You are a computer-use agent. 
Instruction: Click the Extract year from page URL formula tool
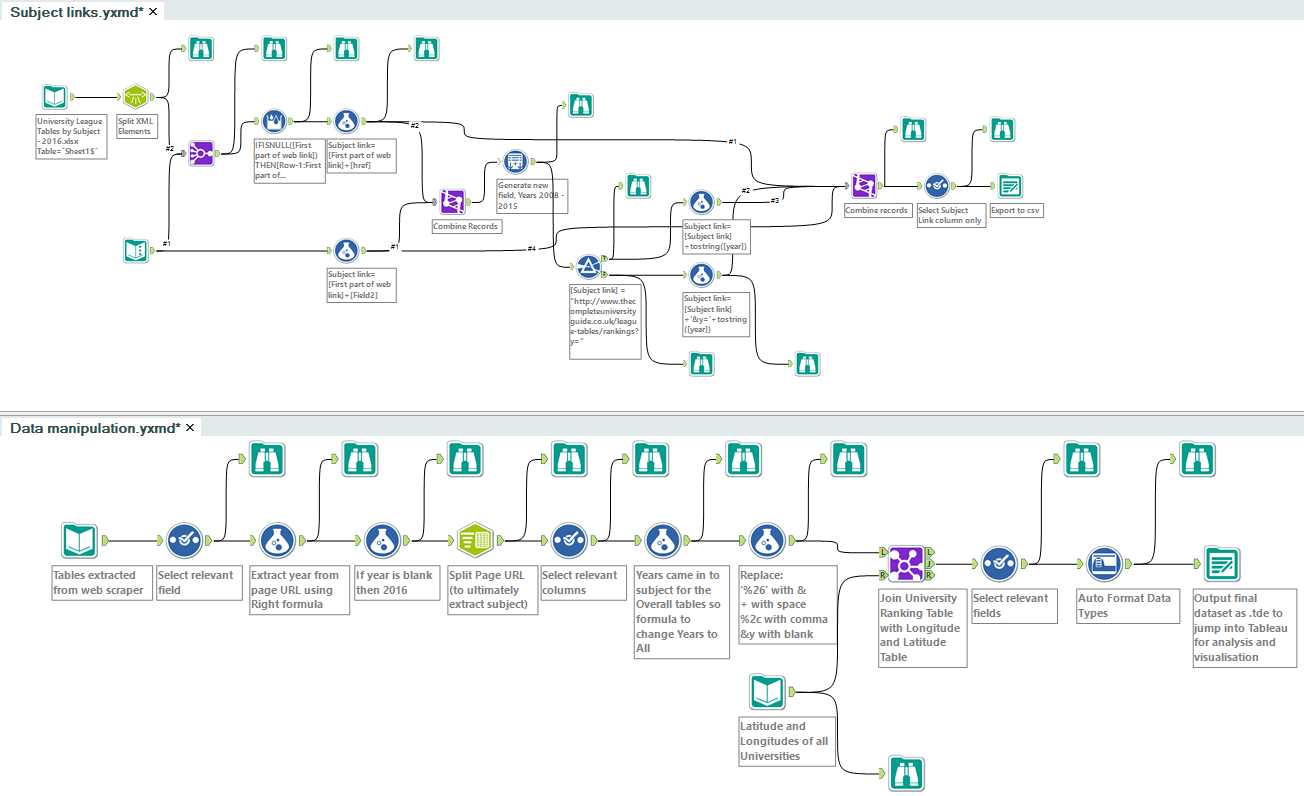click(x=277, y=541)
